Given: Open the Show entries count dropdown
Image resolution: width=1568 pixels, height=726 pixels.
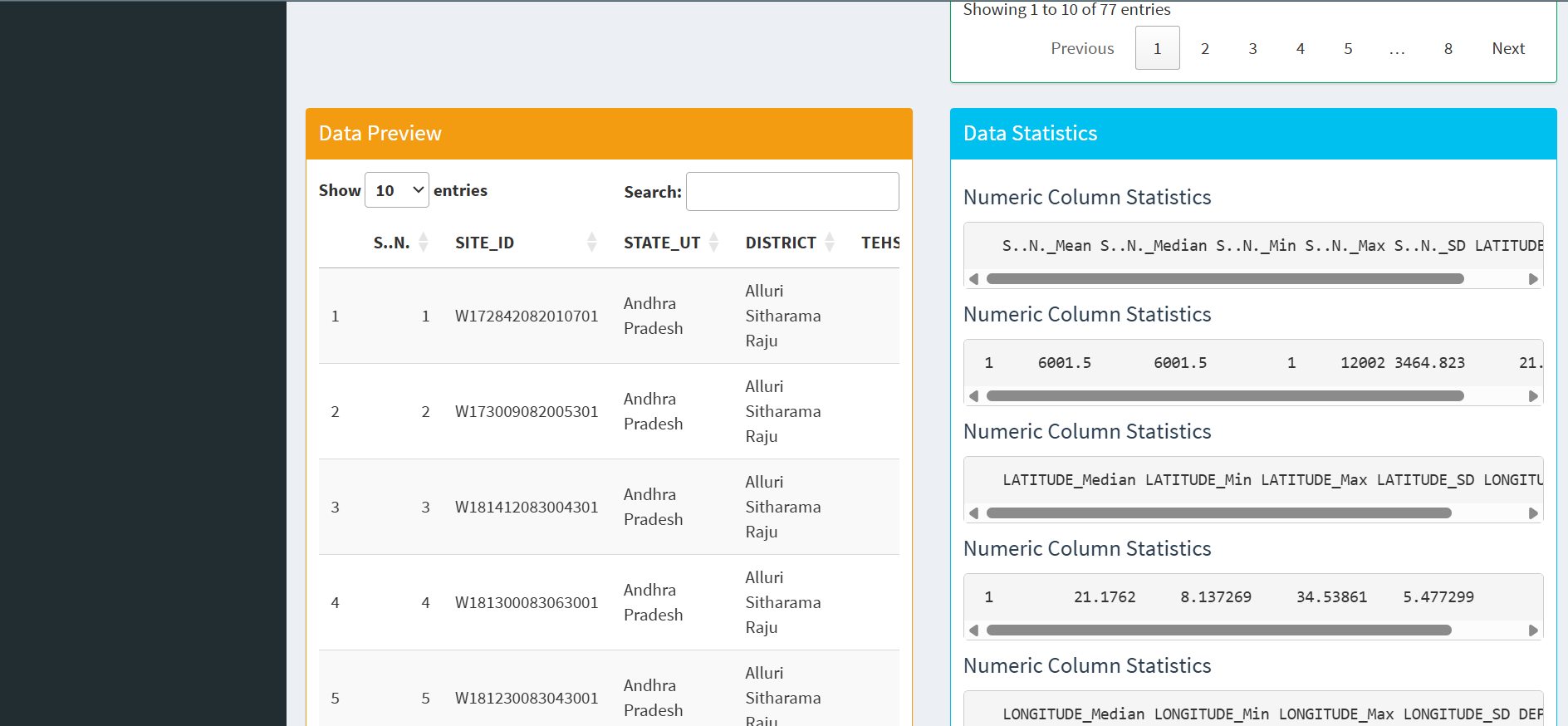Looking at the screenshot, I should (x=397, y=190).
